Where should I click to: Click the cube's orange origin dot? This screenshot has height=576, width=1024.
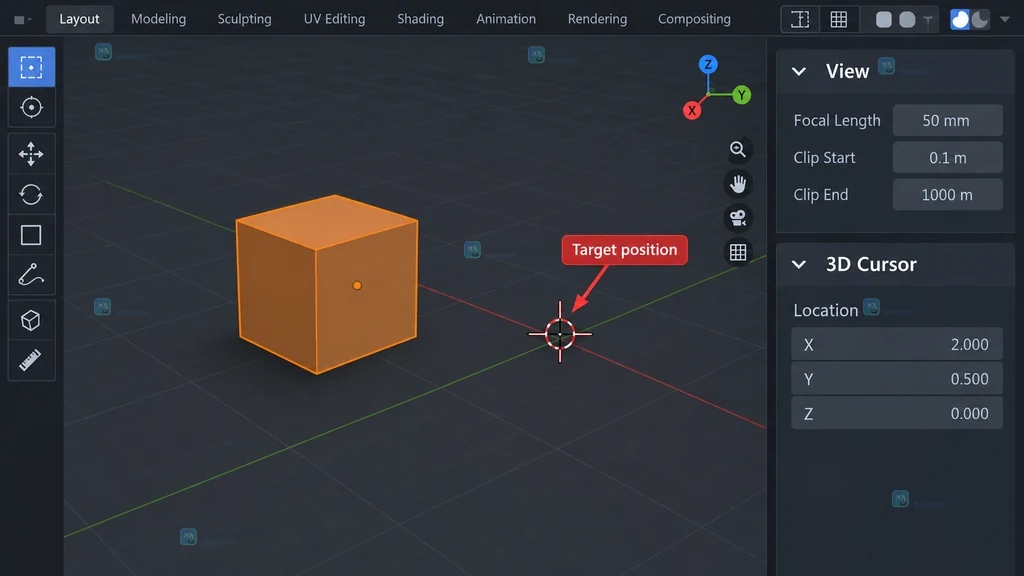pyautogui.click(x=357, y=285)
